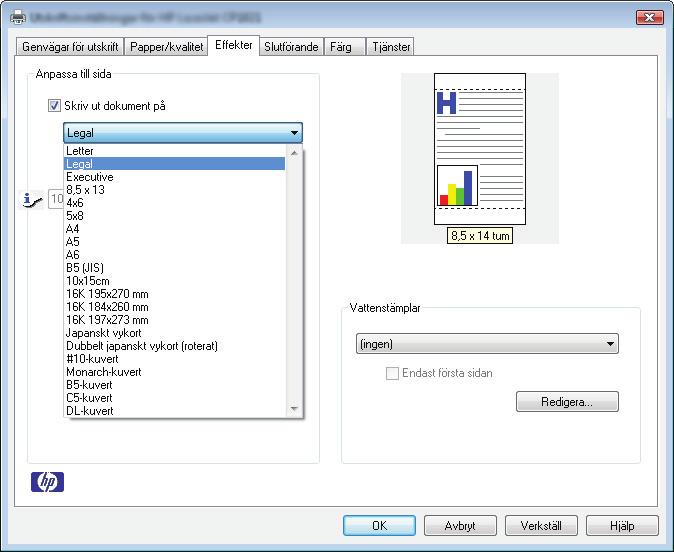Click the Avbryt button

(x=460, y=525)
